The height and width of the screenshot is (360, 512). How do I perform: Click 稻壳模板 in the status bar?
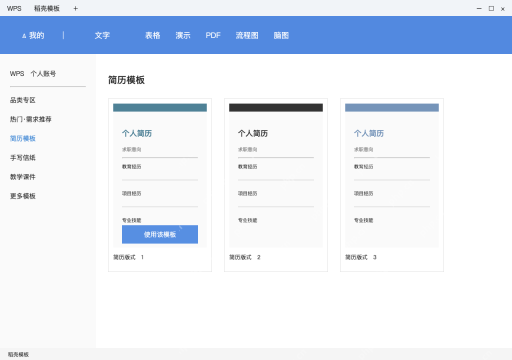(18, 354)
